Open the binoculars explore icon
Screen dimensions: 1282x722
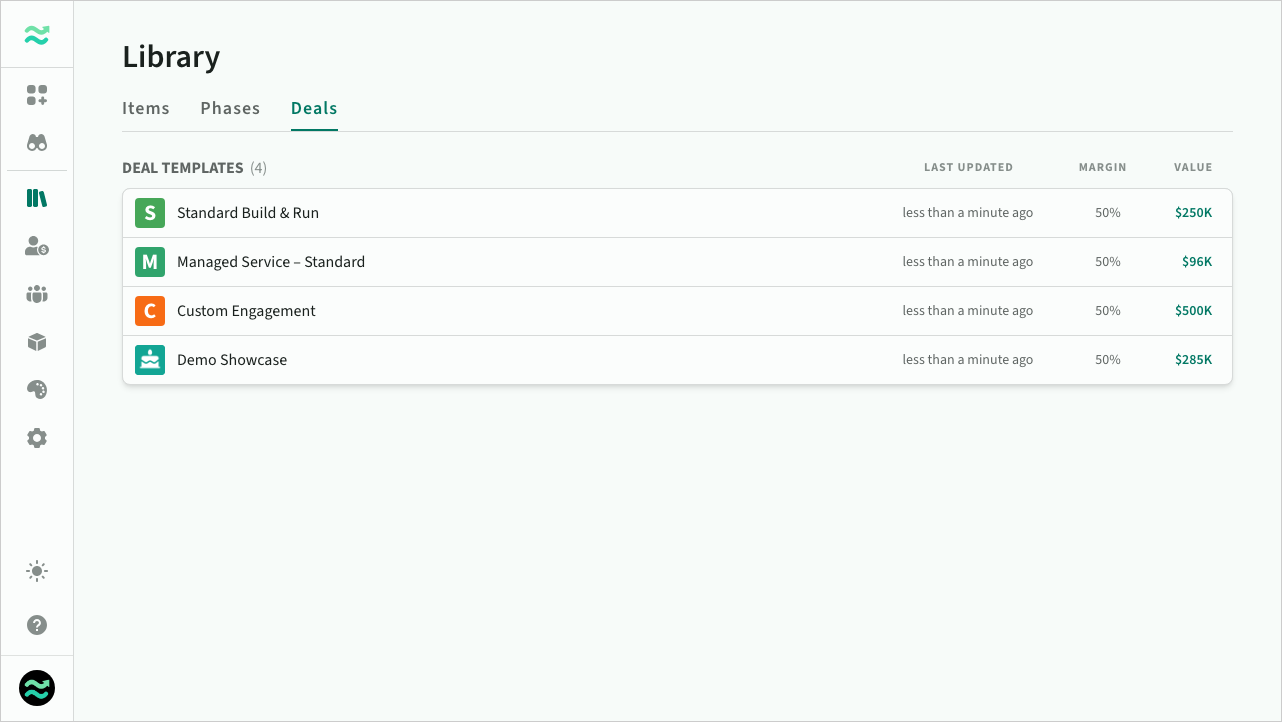tap(37, 143)
